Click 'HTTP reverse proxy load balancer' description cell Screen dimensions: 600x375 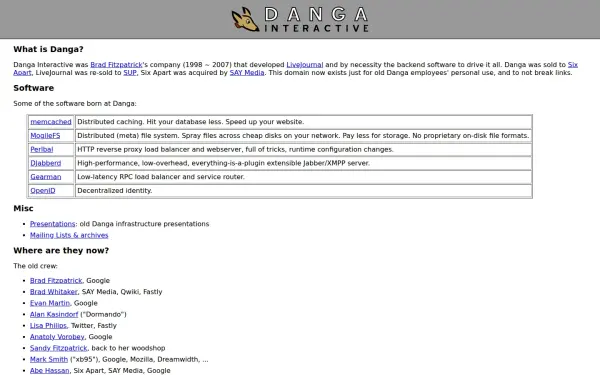click(x=303, y=149)
